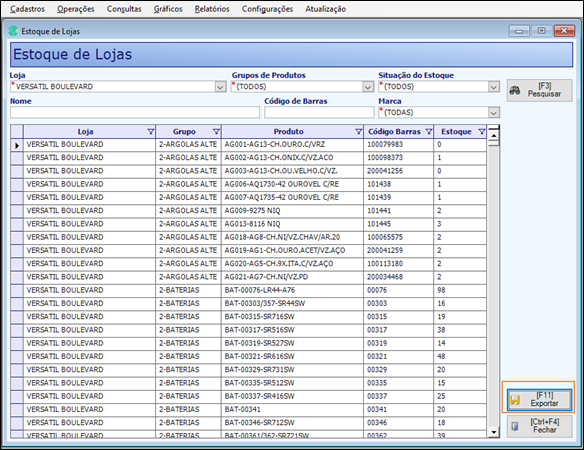584x450 pixels.
Task: Click the Nome input field
Action: pyautogui.click(x=135, y=112)
